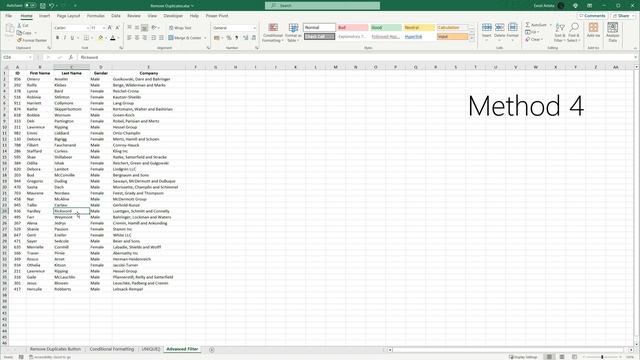This screenshot has height=360, width=640.
Task: Click Increase Indent icon
Action: (161, 38)
